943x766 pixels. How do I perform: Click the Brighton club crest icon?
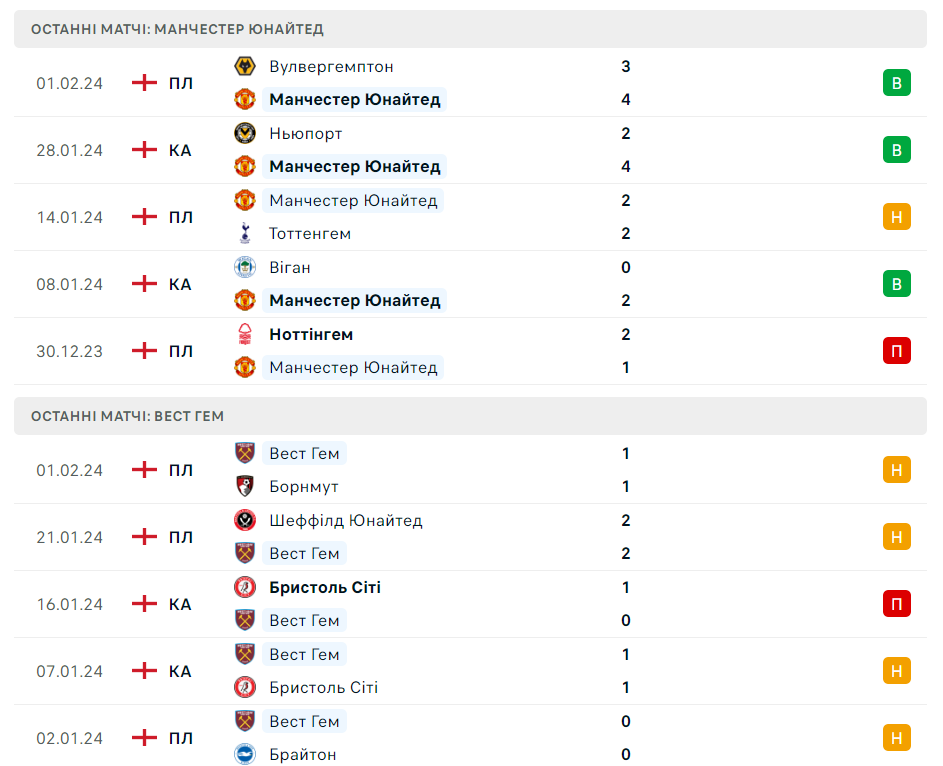245,755
